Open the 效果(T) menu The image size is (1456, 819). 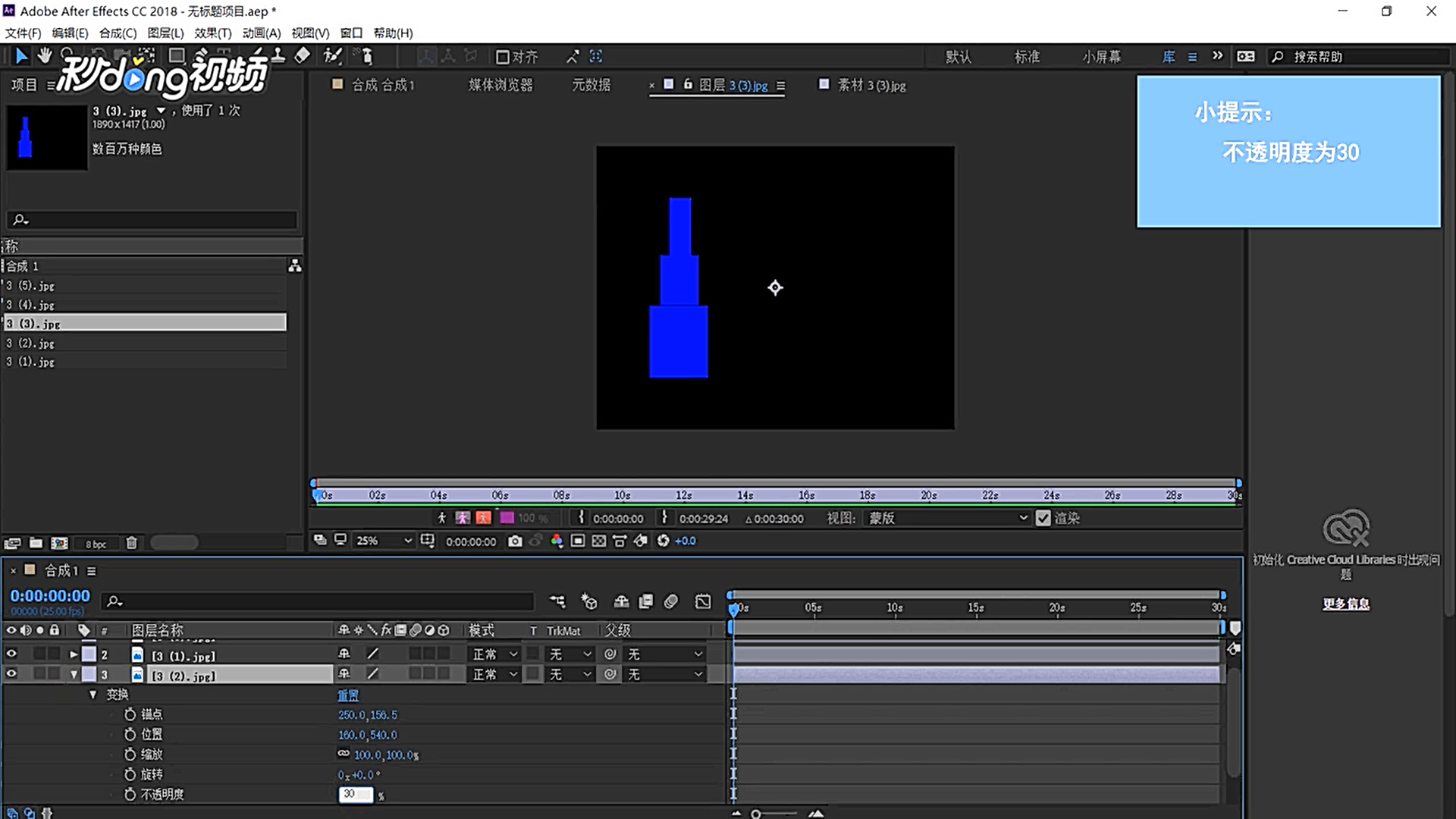pos(212,33)
